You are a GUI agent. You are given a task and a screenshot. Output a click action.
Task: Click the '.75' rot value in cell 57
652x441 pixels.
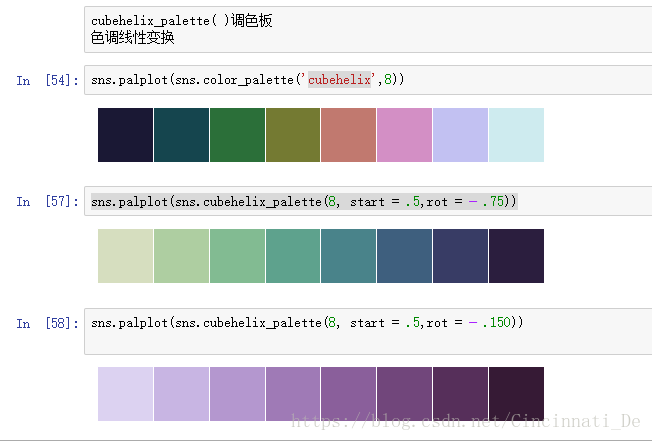click(494, 201)
